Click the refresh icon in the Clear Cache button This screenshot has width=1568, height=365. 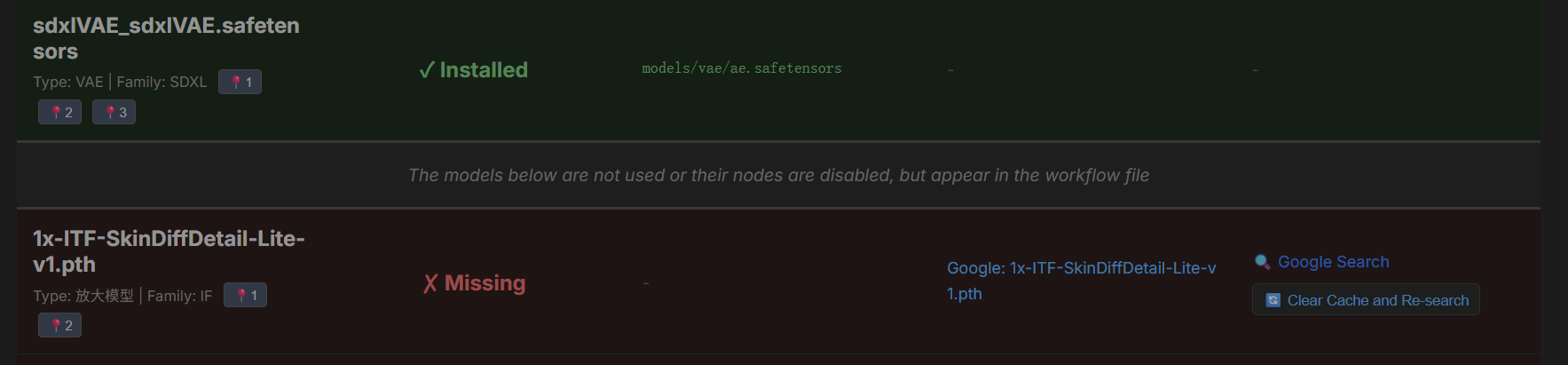coord(1273,300)
